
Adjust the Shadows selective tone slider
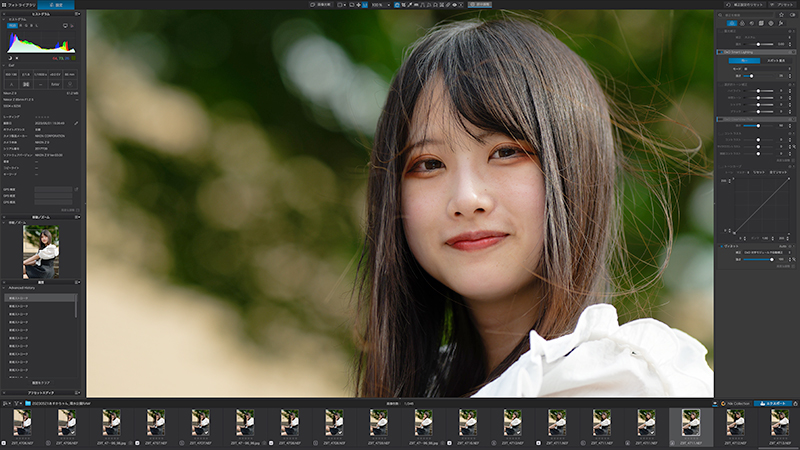(759, 105)
